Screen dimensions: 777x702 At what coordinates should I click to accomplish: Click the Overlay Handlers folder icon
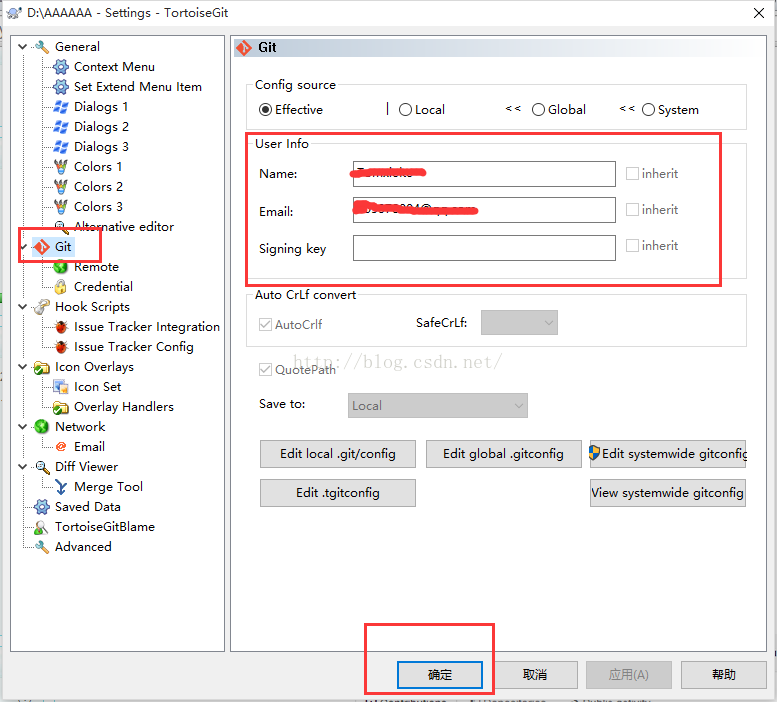pyautogui.click(x=60, y=407)
